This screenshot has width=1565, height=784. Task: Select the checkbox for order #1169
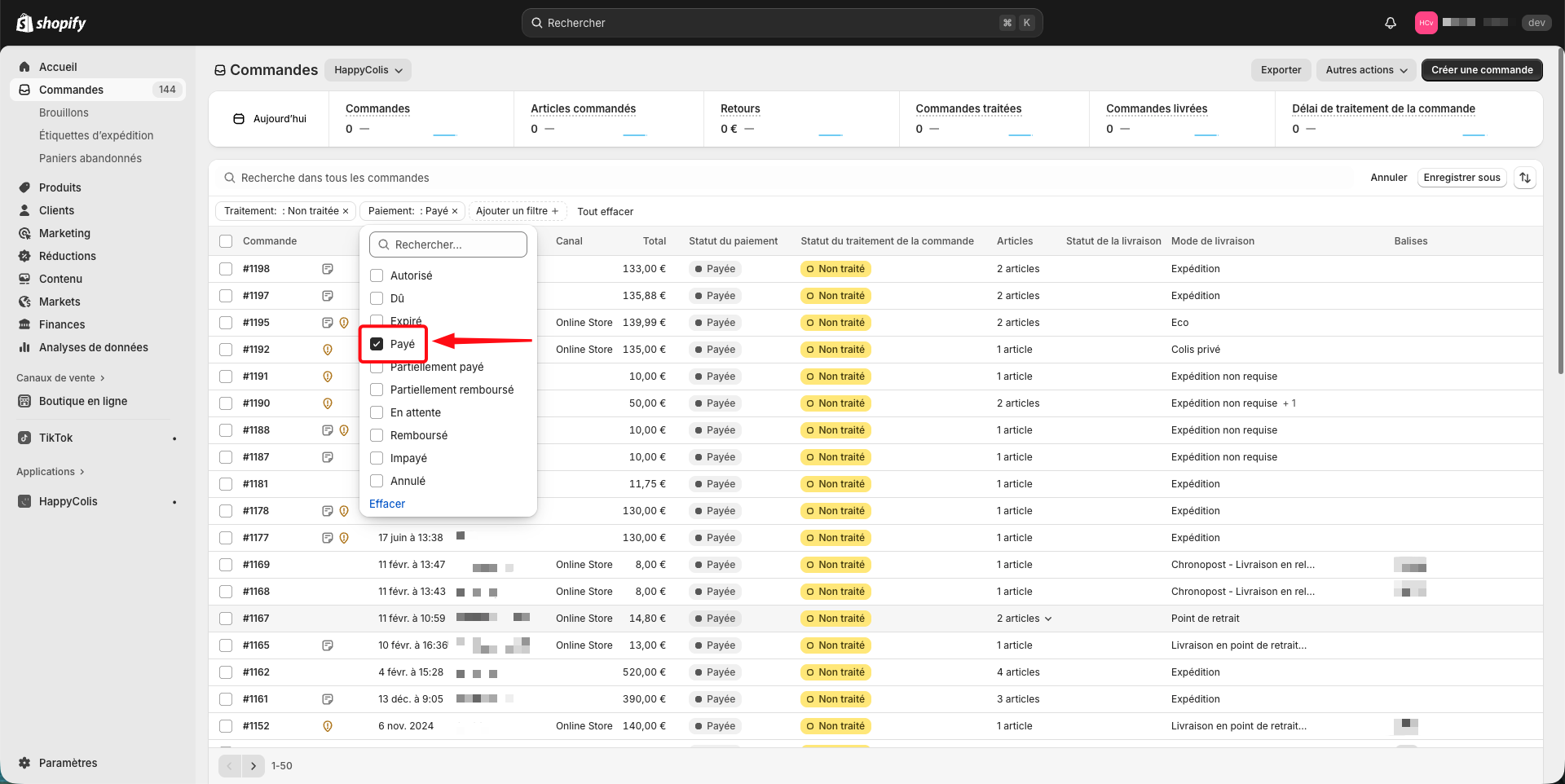point(226,565)
